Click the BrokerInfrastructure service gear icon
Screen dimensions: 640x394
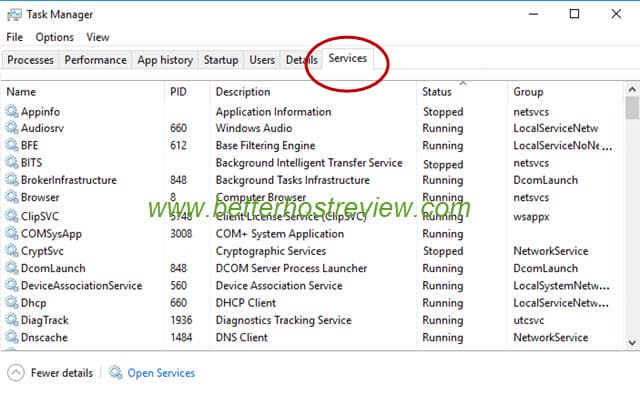point(11,180)
